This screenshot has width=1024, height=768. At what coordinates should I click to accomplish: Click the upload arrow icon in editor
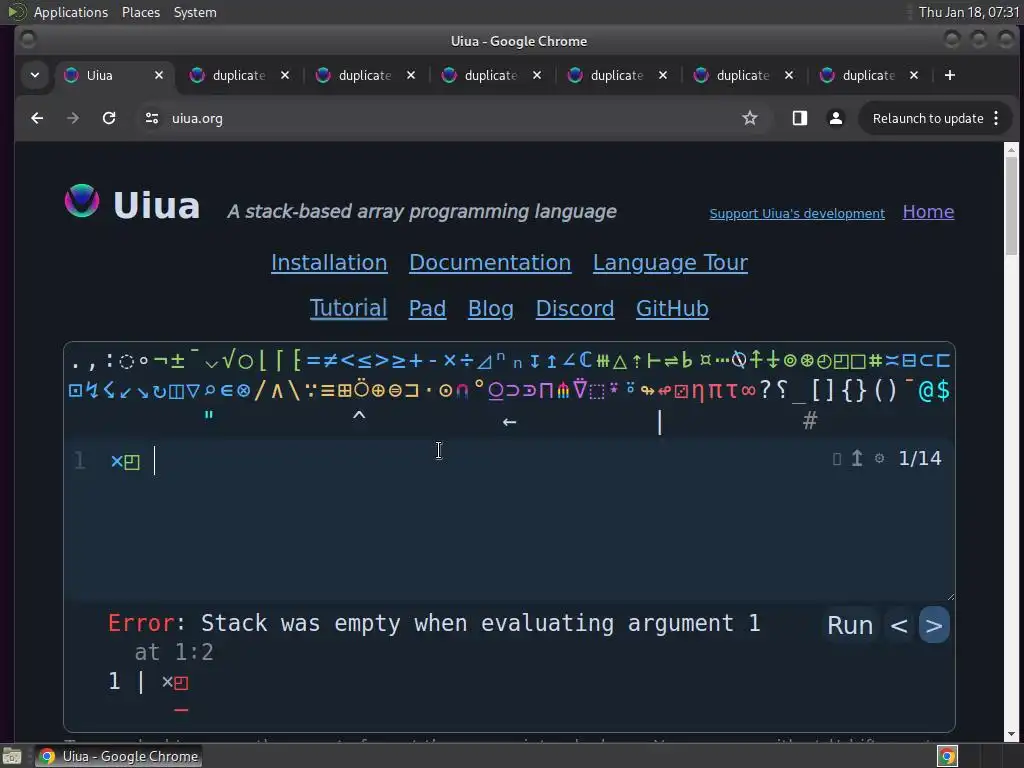click(857, 458)
